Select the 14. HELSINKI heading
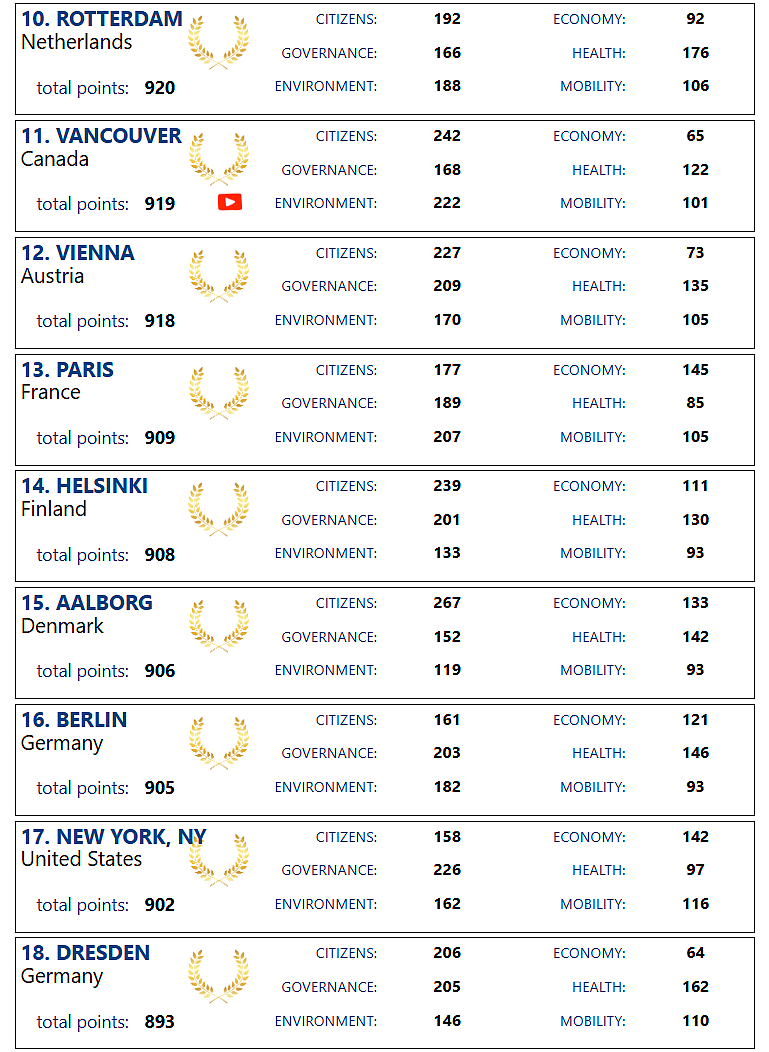Image resolution: width=769 pixels, height=1052 pixels. 85,486
